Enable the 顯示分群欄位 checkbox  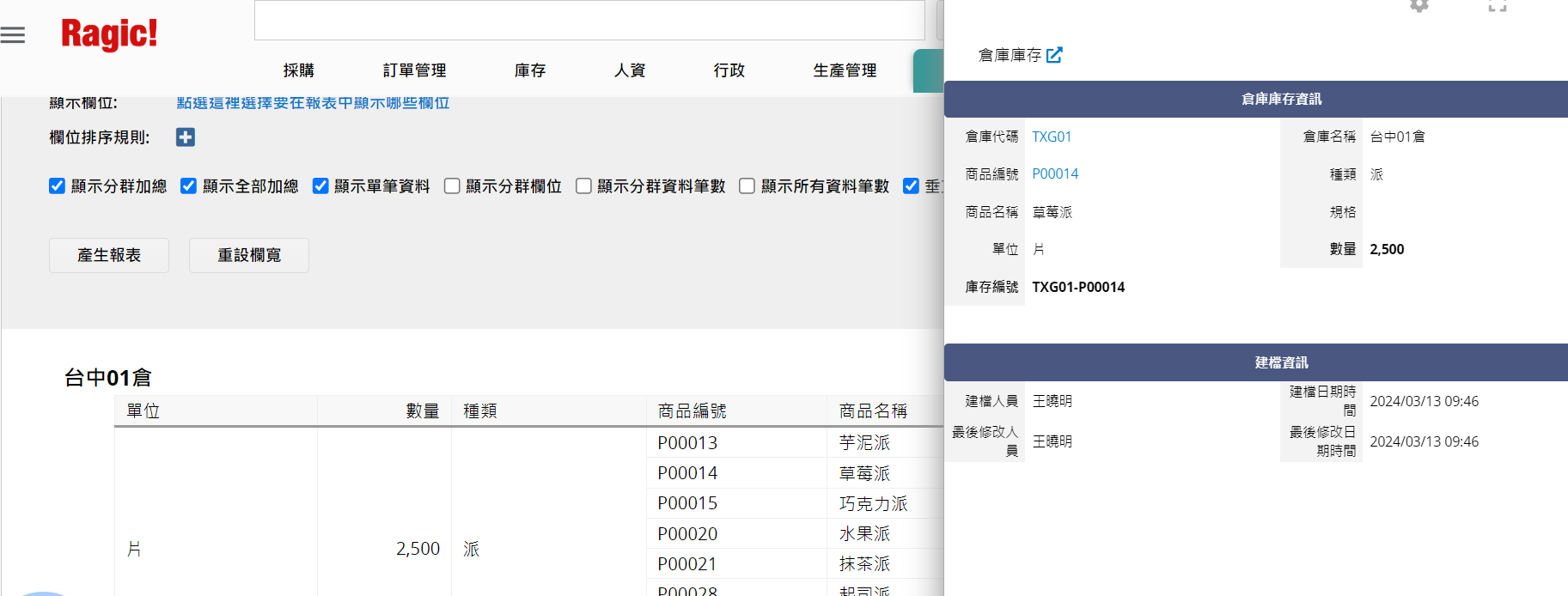pyautogui.click(x=452, y=186)
